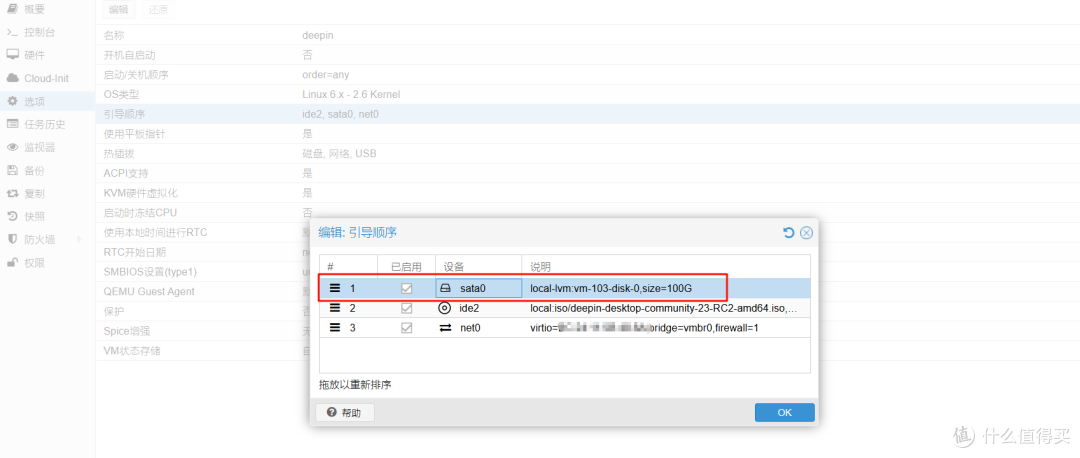The image size is (1080, 458).
Task: Open the 防火墙 firewall section
Action: pos(48,240)
